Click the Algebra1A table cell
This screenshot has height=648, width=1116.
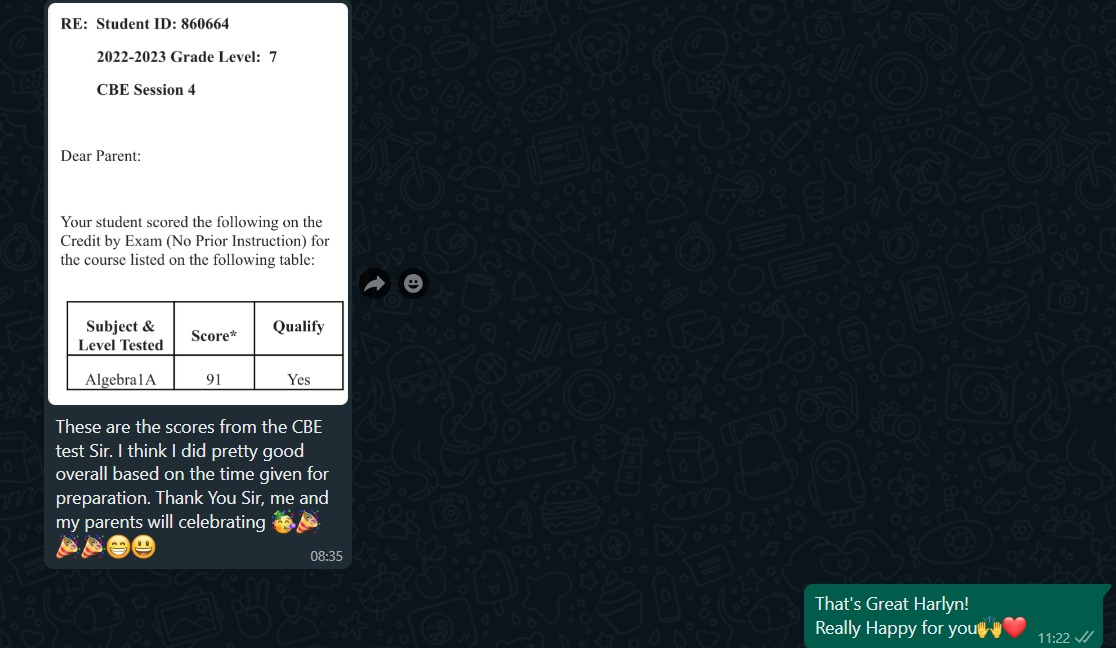pyautogui.click(x=120, y=372)
